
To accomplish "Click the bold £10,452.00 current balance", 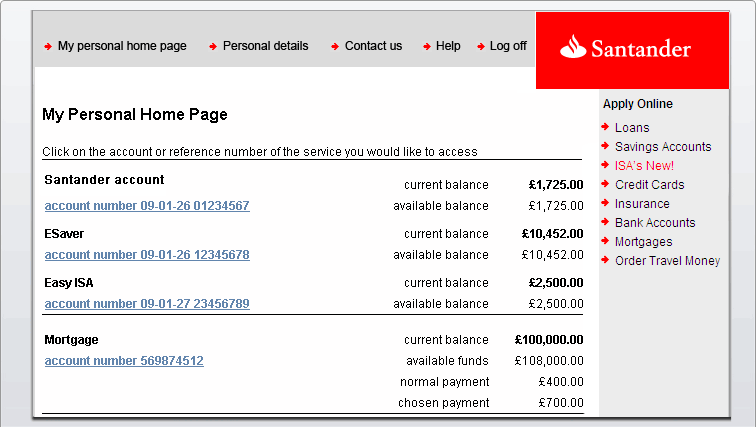I will [x=553, y=234].
